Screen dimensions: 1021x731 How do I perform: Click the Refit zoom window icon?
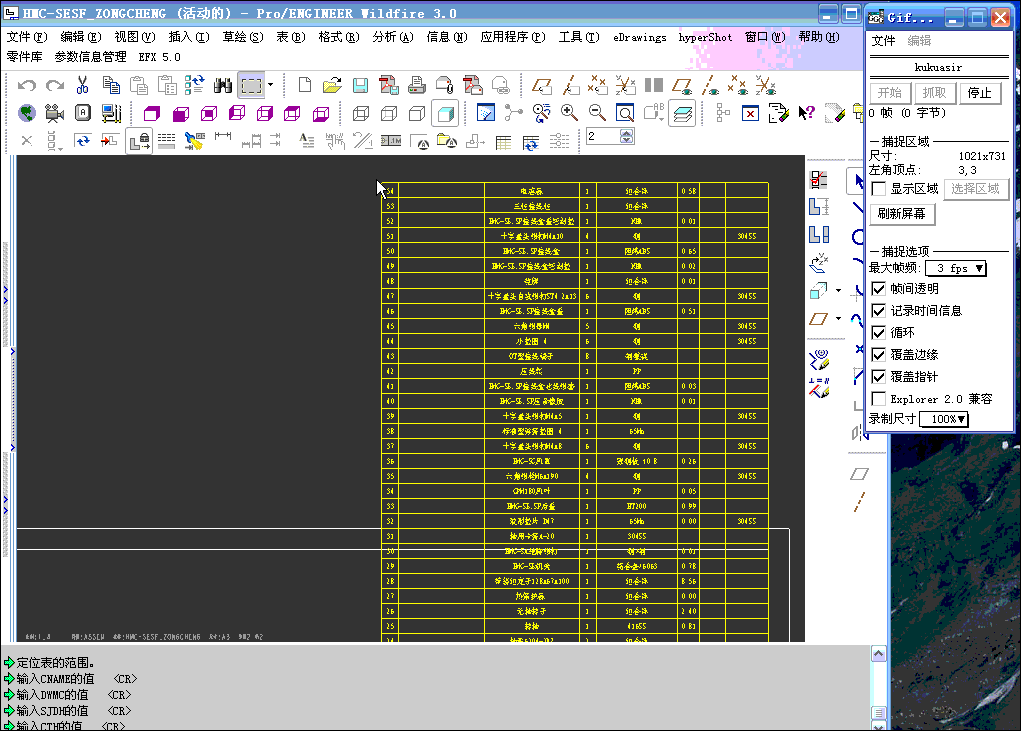click(625, 113)
